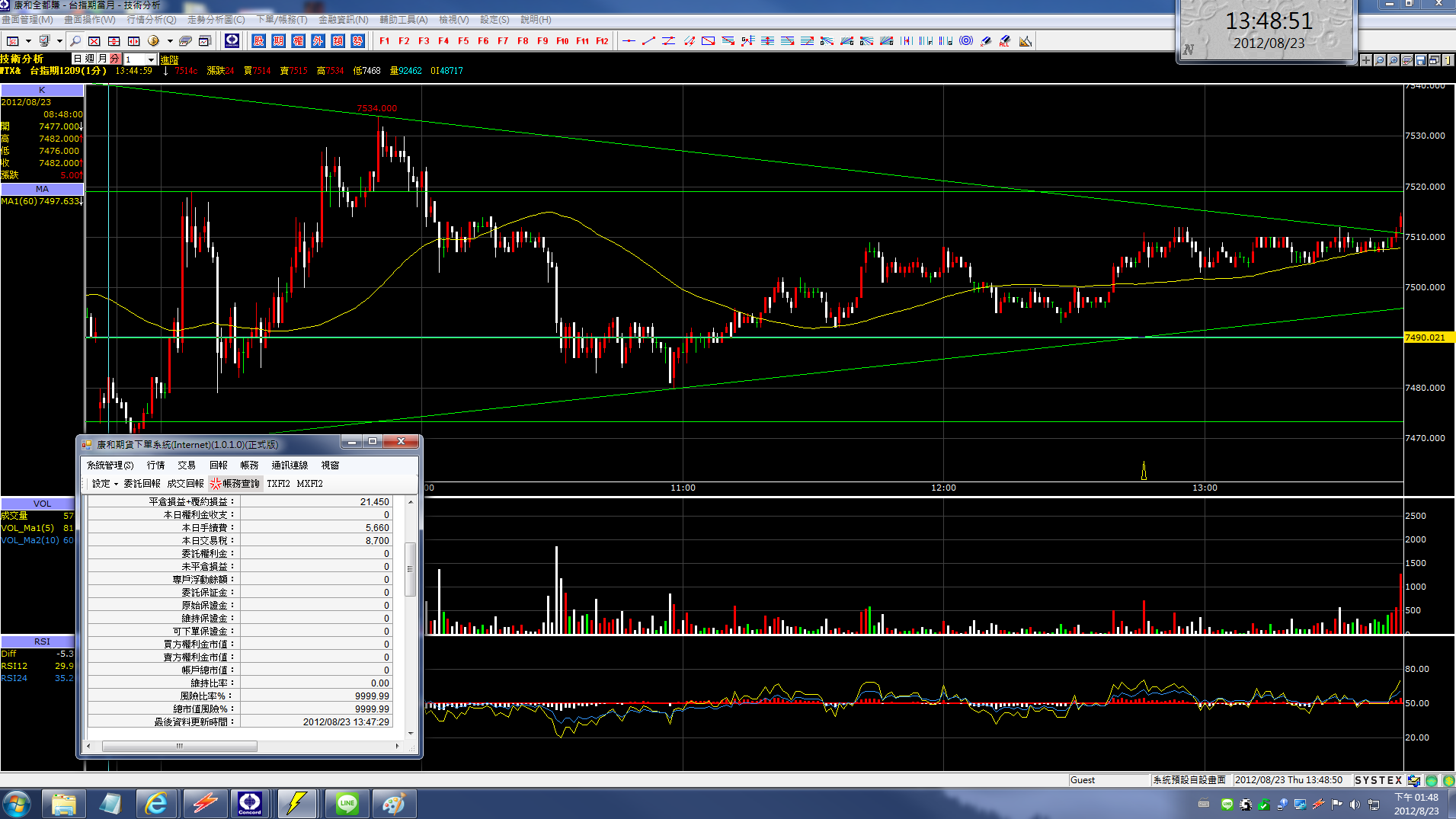Select the trend line drawing tool
Screen dimensions: 1456x819
(648, 41)
